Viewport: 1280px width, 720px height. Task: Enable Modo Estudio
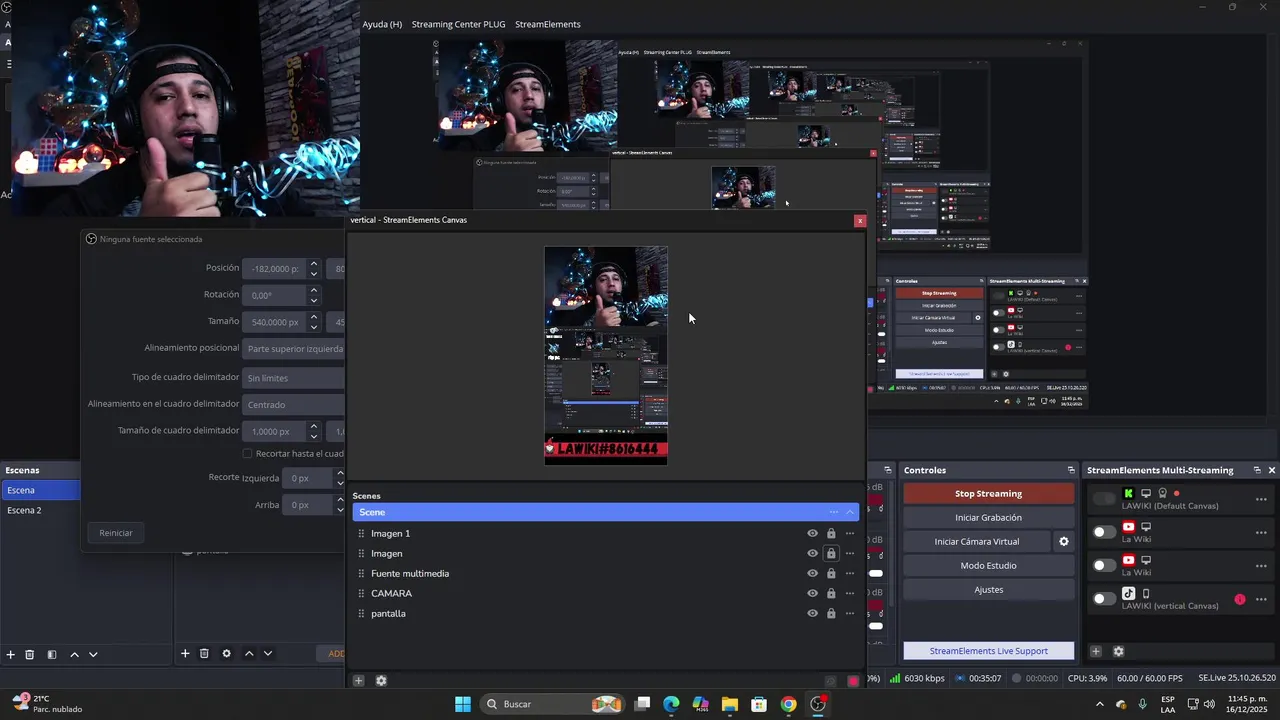(x=988, y=565)
